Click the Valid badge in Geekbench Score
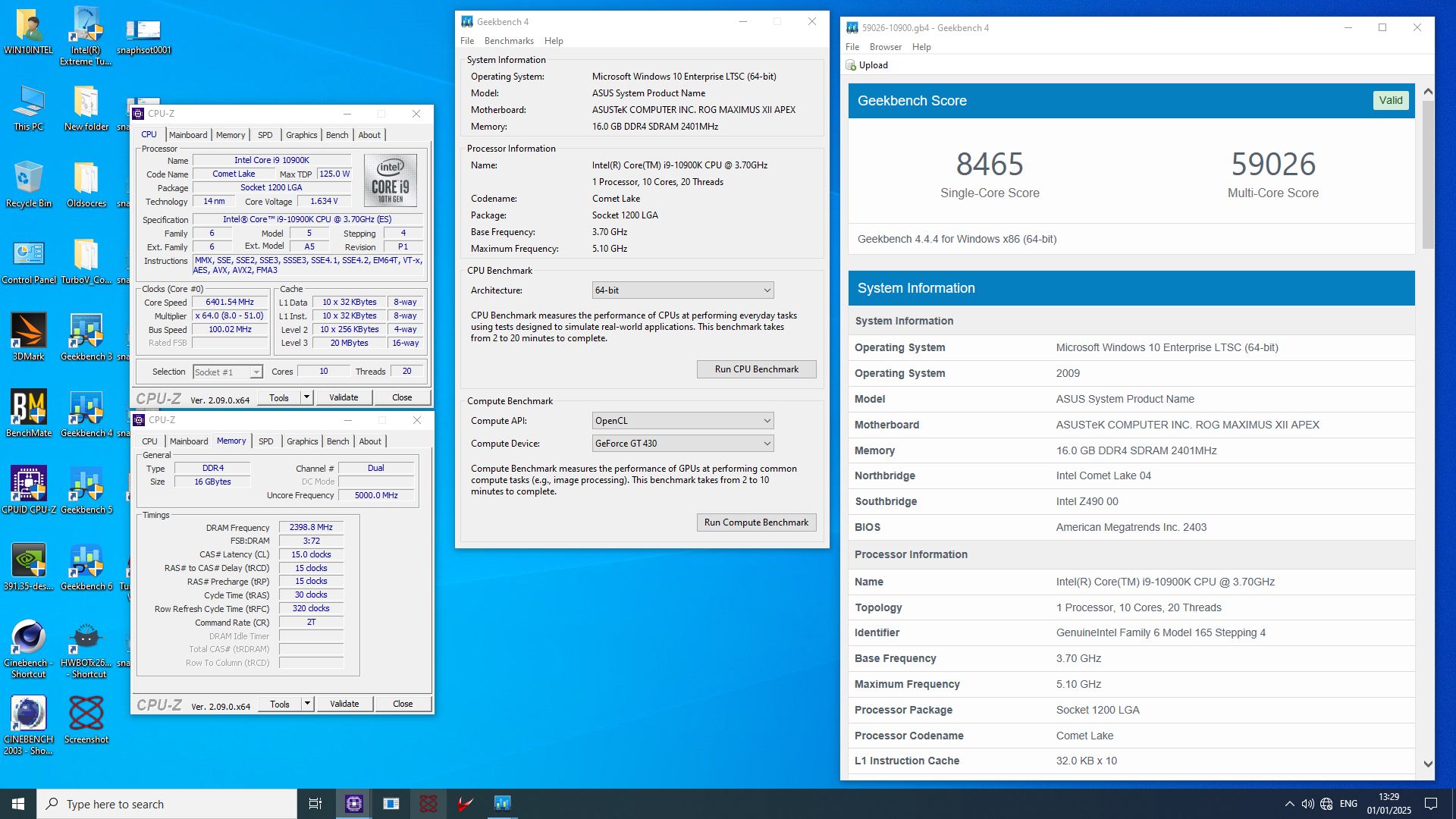Screen dimensions: 1456x819 (x=1391, y=100)
